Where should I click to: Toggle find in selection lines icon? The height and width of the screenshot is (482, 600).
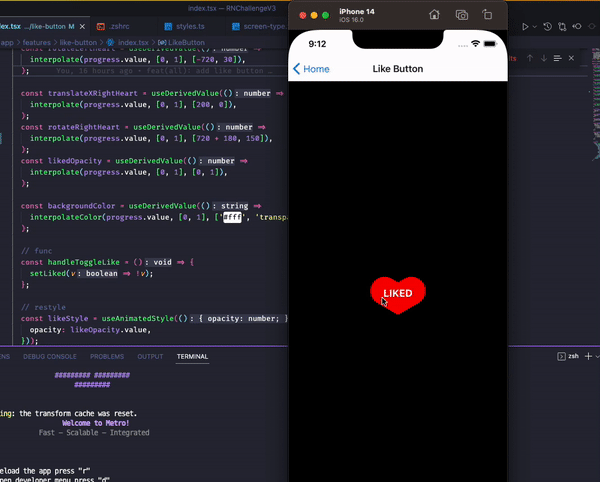coord(558,58)
